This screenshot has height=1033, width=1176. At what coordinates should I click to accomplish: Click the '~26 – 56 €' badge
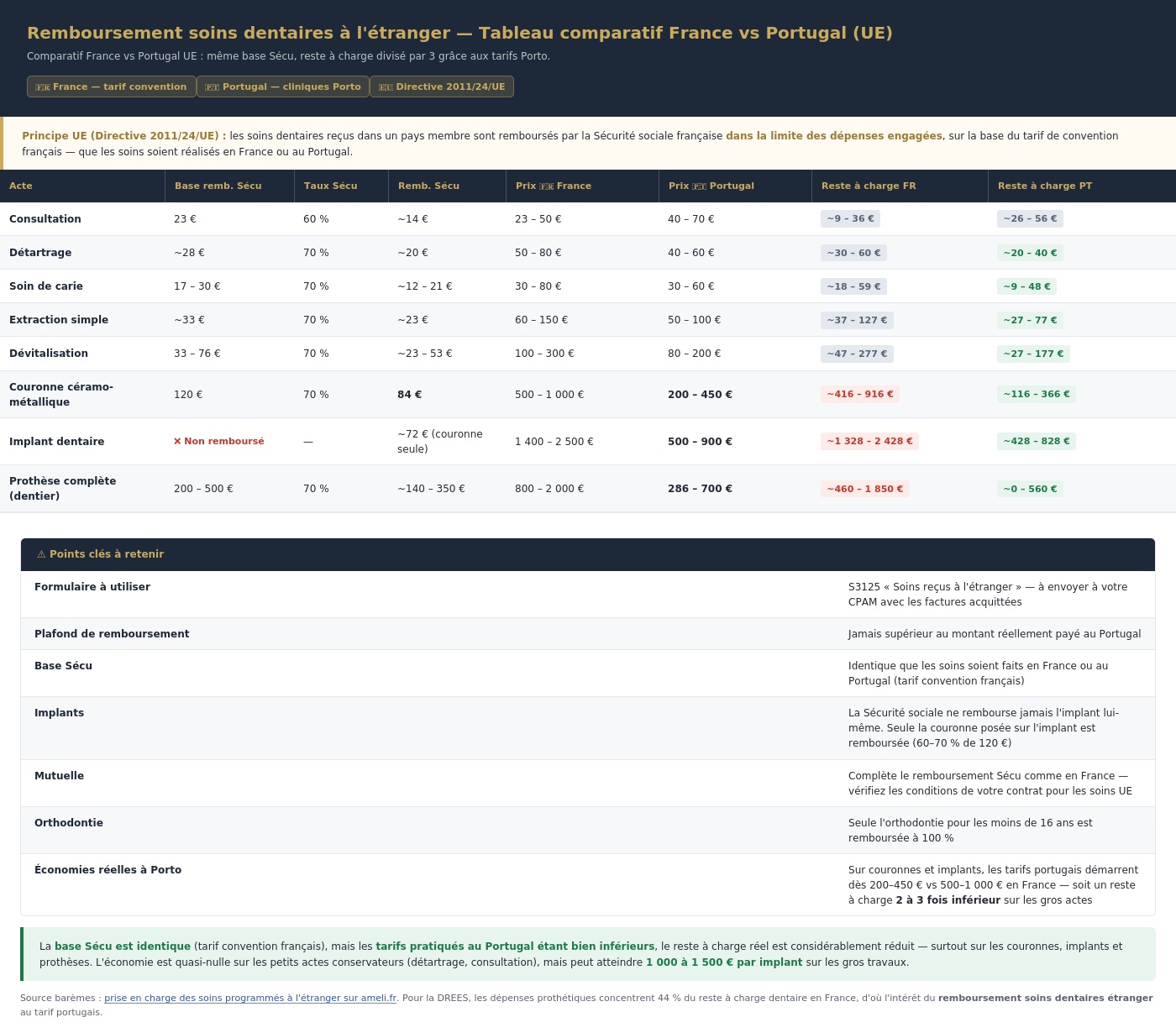(x=1030, y=218)
